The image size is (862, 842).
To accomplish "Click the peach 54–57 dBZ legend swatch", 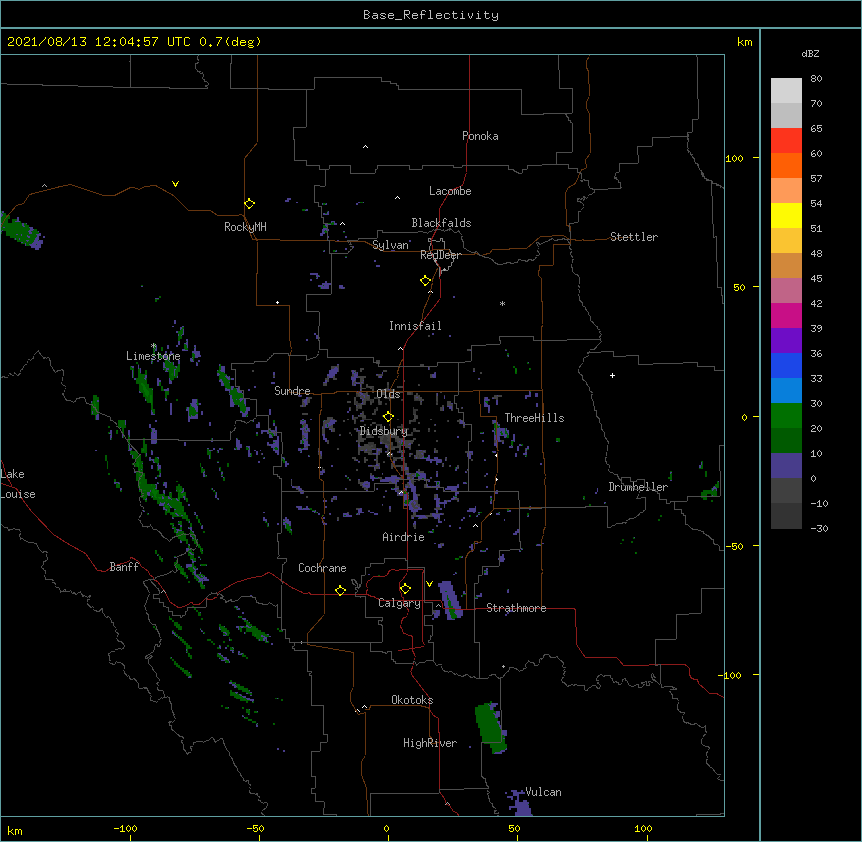I will [786, 191].
